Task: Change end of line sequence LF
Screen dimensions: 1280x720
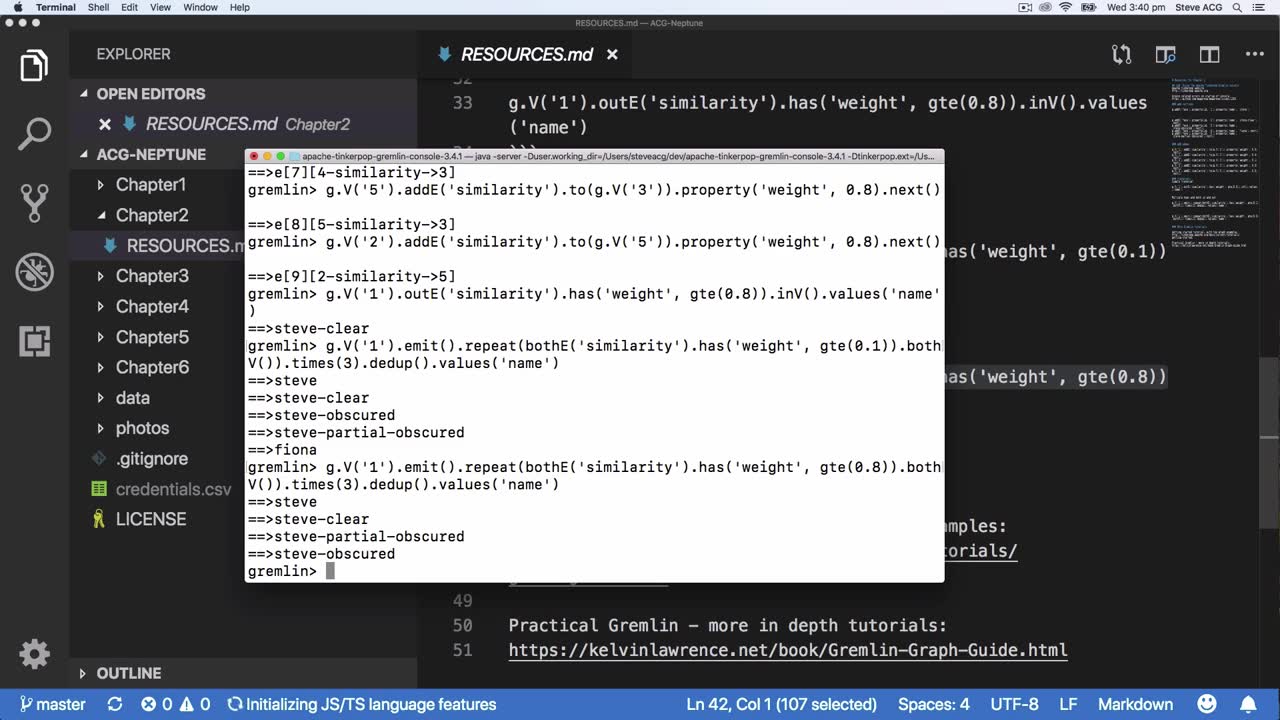Action: point(1068,704)
